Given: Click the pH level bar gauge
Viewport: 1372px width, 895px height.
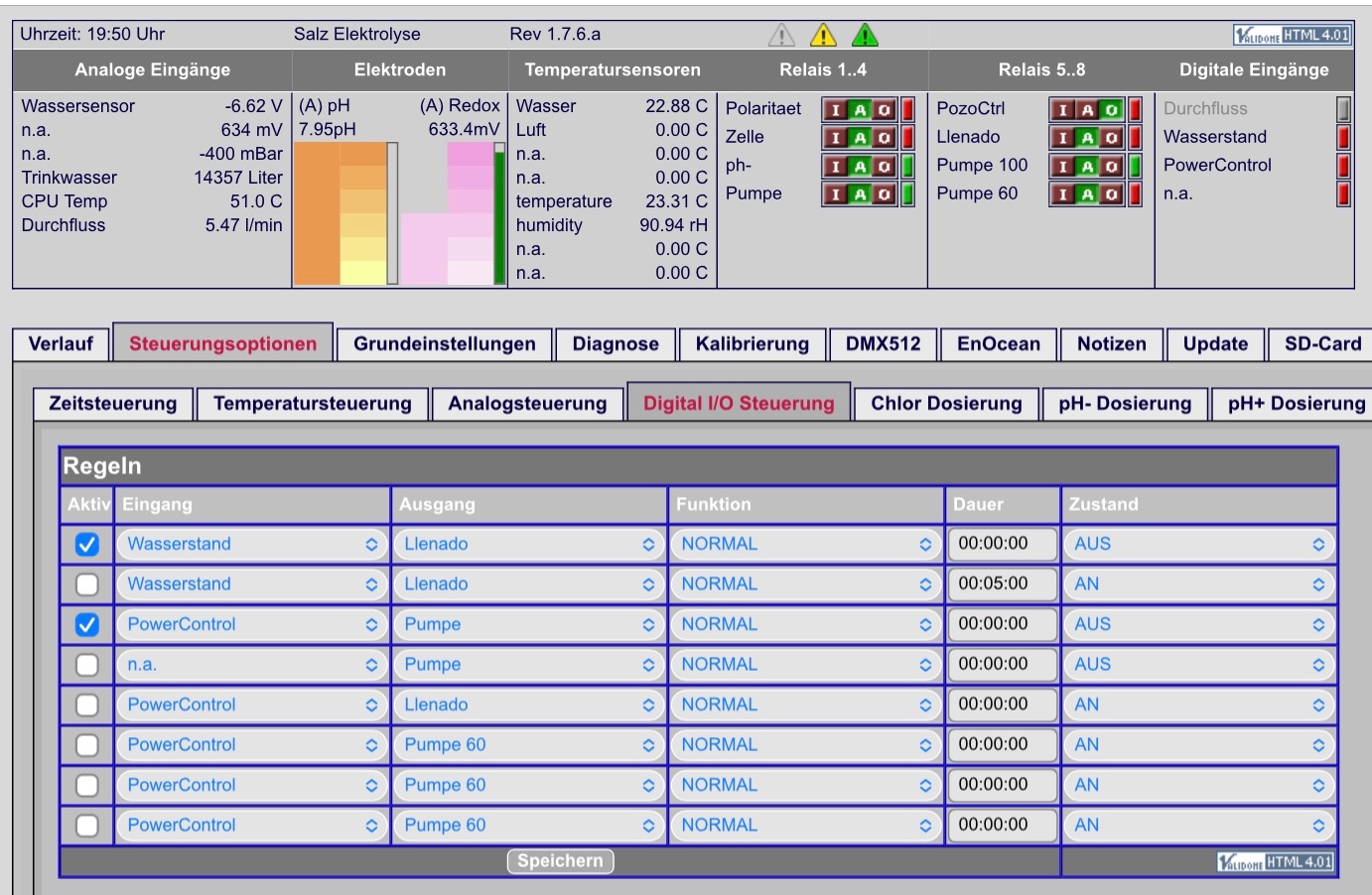Looking at the screenshot, I should [x=345, y=213].
